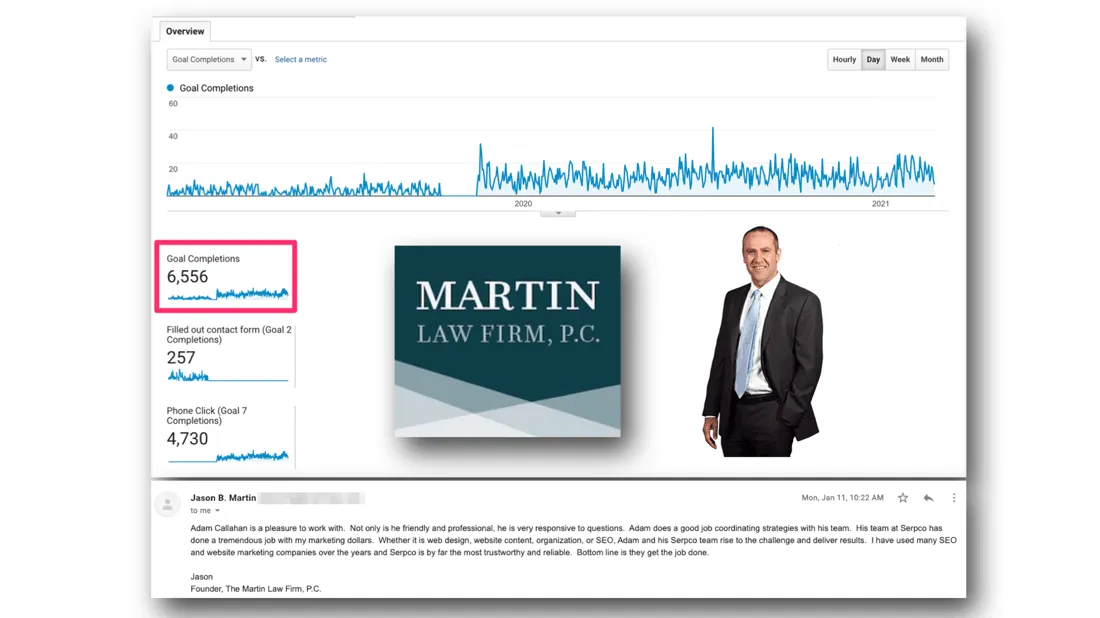Select the Goal Completions 6,556 scorecard
1100x618 pixels.
tap(226, 276)
